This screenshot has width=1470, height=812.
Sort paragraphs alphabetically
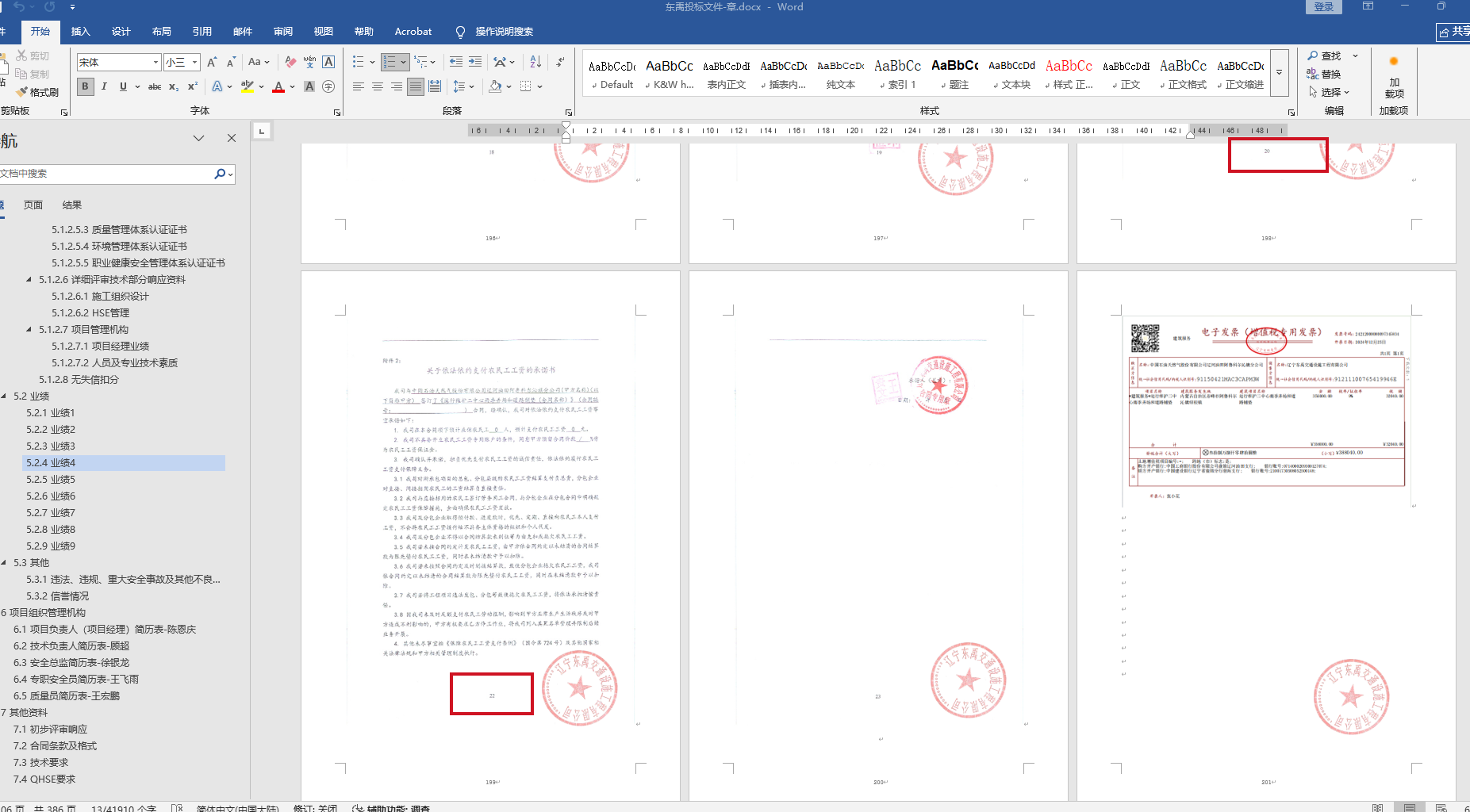[x=535, y=62]
